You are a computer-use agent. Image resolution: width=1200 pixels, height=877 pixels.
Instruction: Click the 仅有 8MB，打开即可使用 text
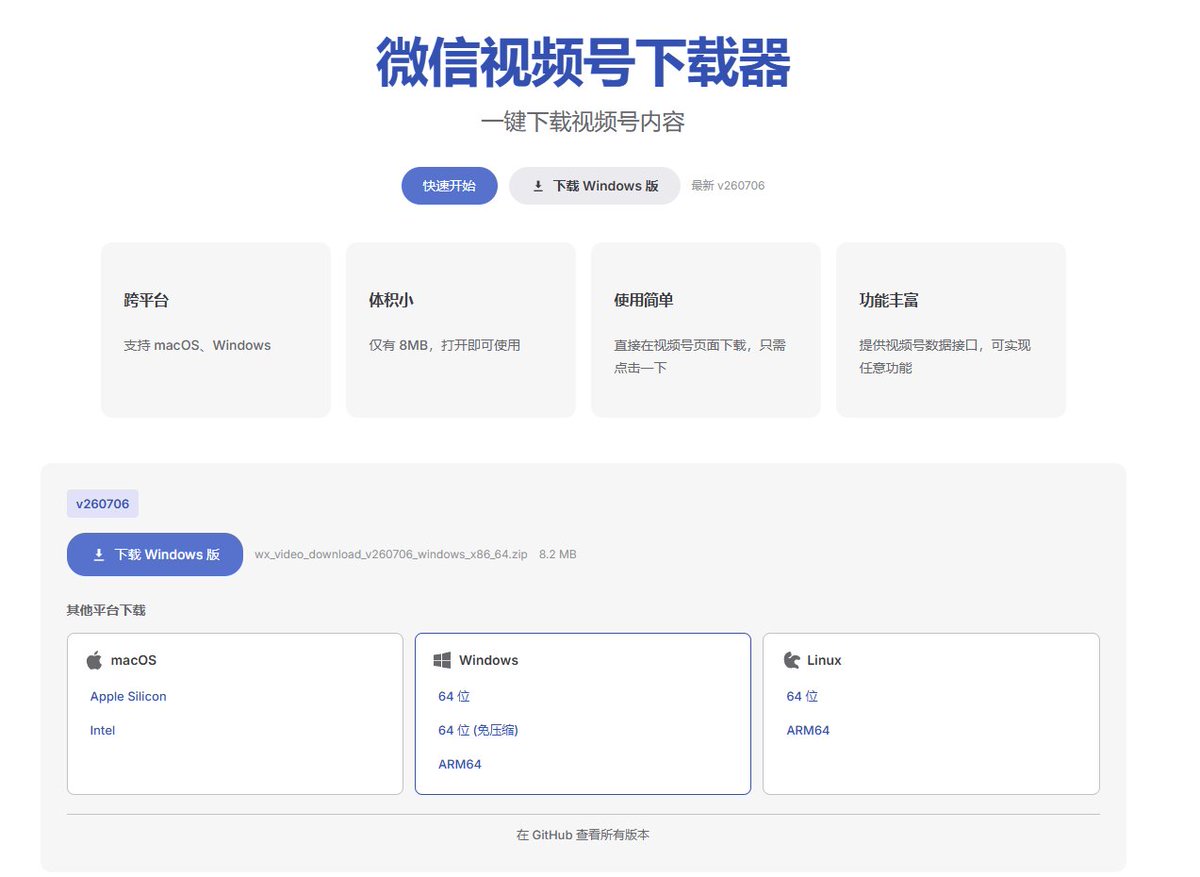pyautogui.click(x=445, y=345)
